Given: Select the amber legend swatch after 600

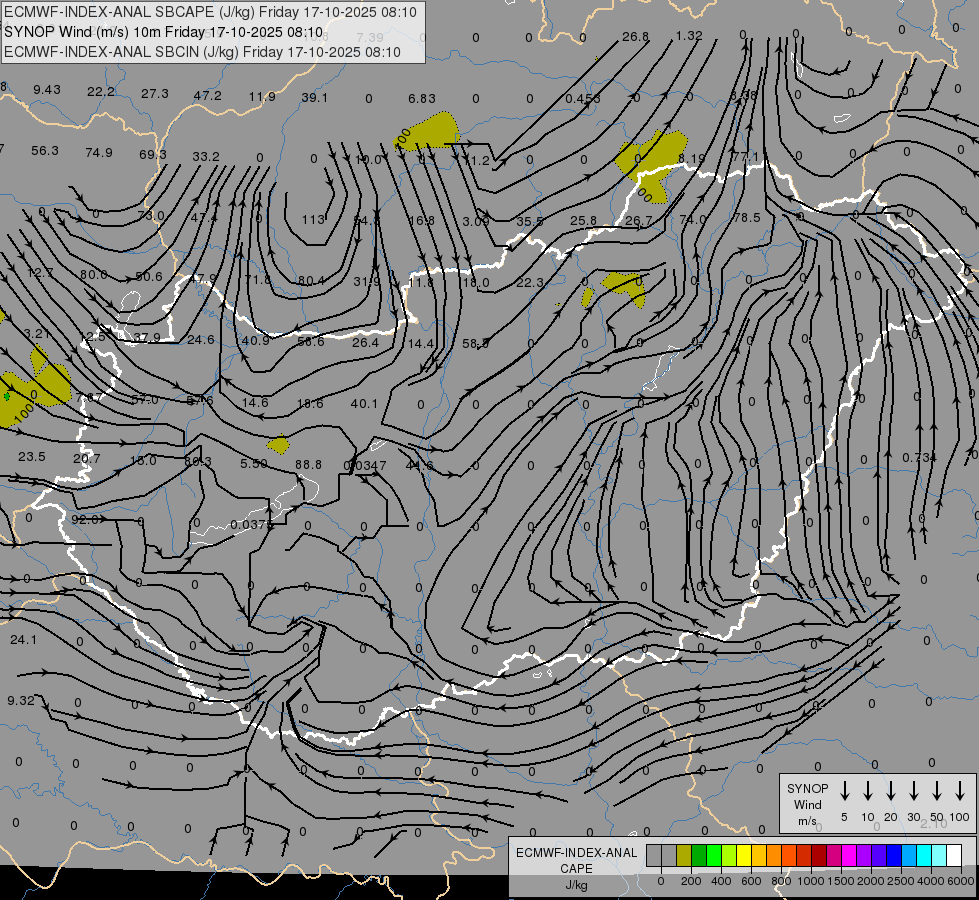Looking at the screenshot, I should pos(759,855).
